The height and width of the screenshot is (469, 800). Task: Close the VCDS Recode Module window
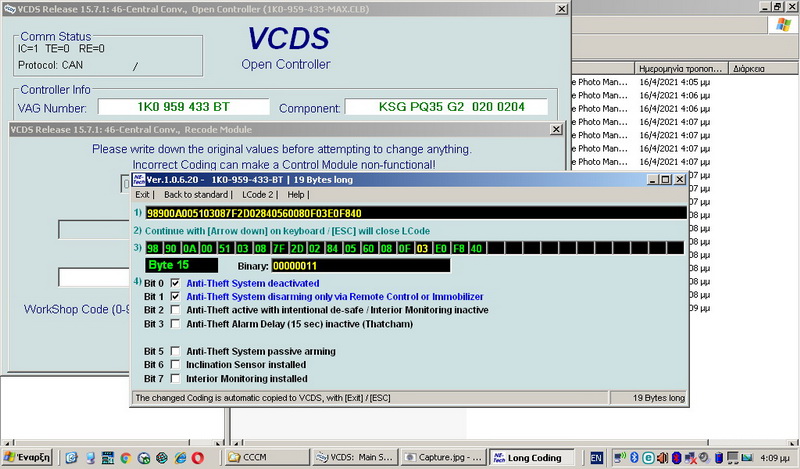click(557, 130)
